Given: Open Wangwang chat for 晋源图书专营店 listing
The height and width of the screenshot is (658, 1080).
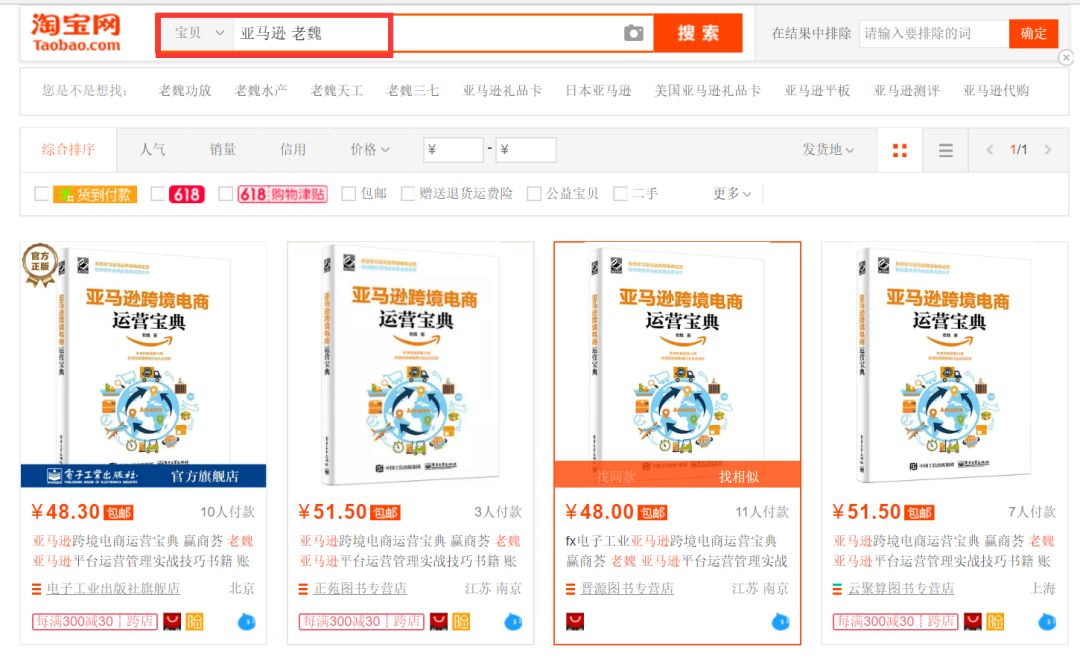Looking at the screenshot, I should [780, 622].
